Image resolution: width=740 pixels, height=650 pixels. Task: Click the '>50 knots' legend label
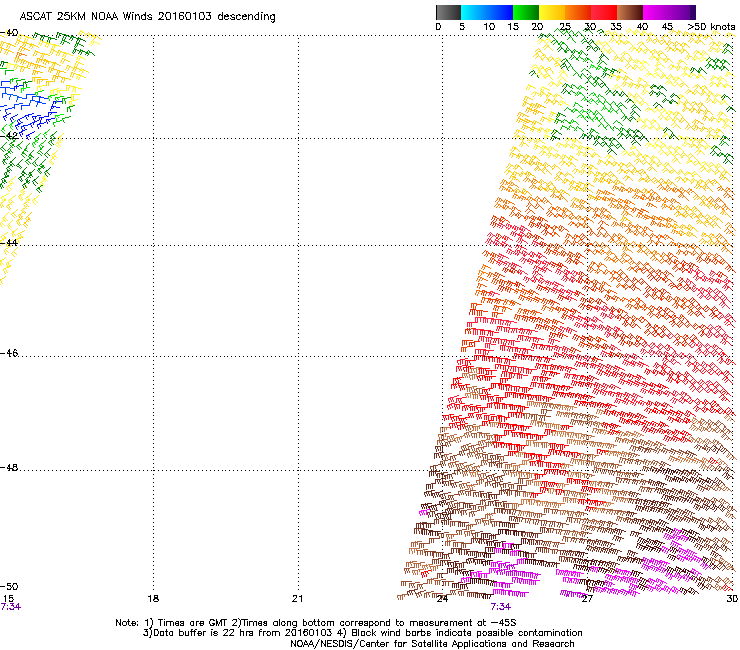pyautogui.click(x=711, y=27)
